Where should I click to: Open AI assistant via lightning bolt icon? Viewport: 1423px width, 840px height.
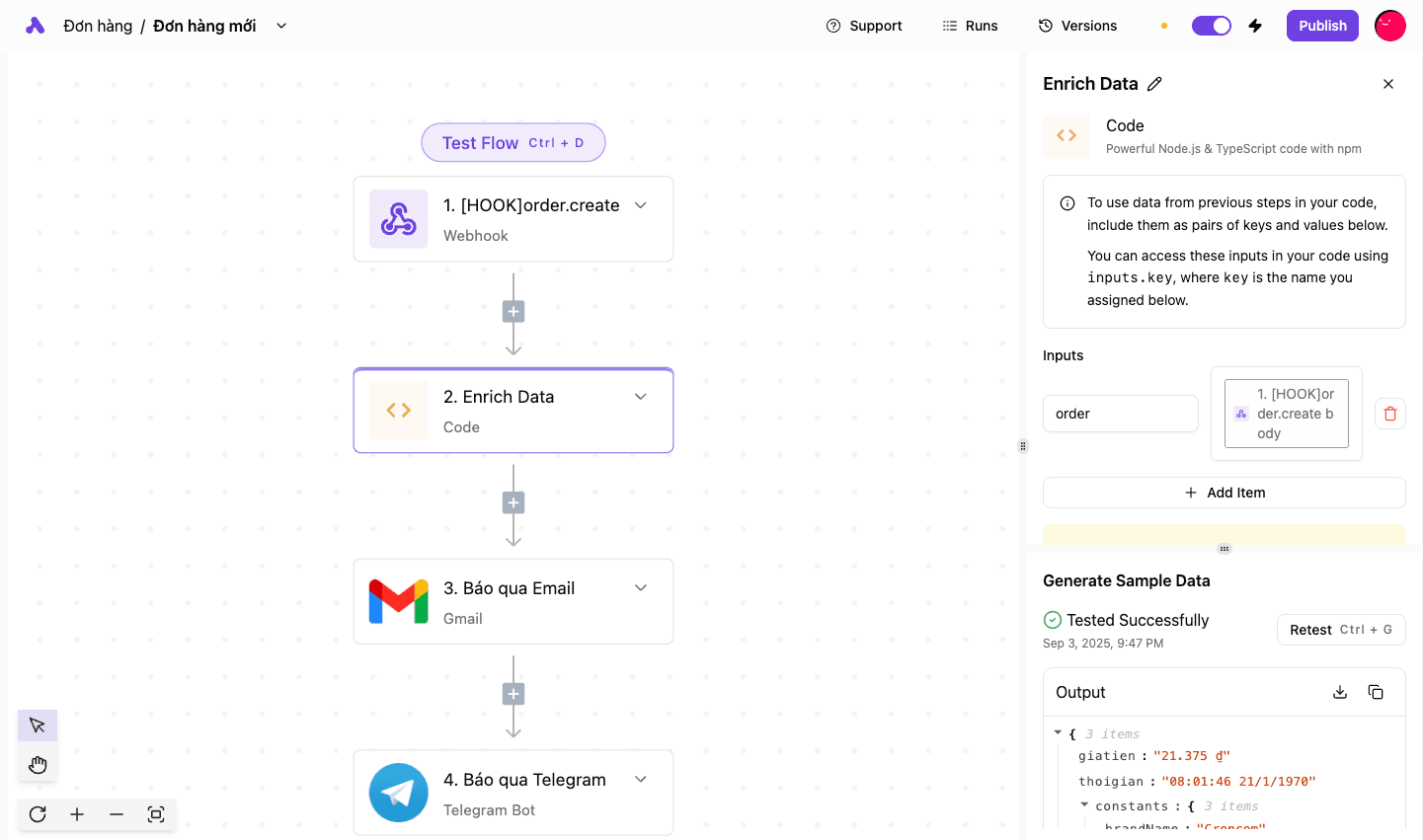pyautogui.click(x=1255, y=25)
